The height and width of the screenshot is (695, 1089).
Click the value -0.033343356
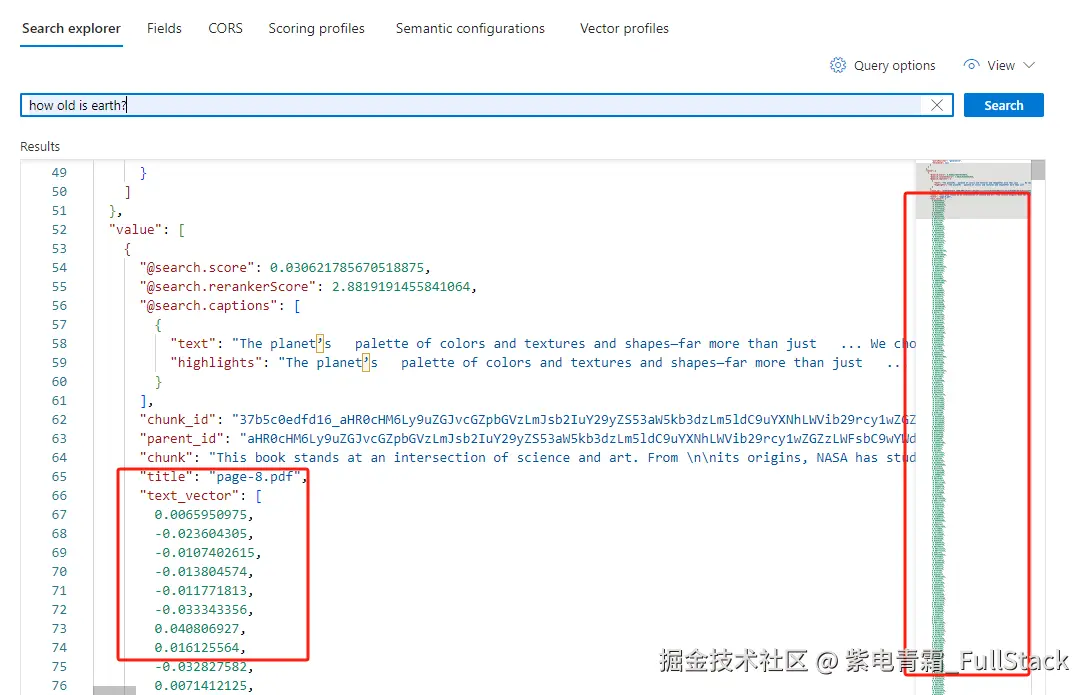click(201, 610)
